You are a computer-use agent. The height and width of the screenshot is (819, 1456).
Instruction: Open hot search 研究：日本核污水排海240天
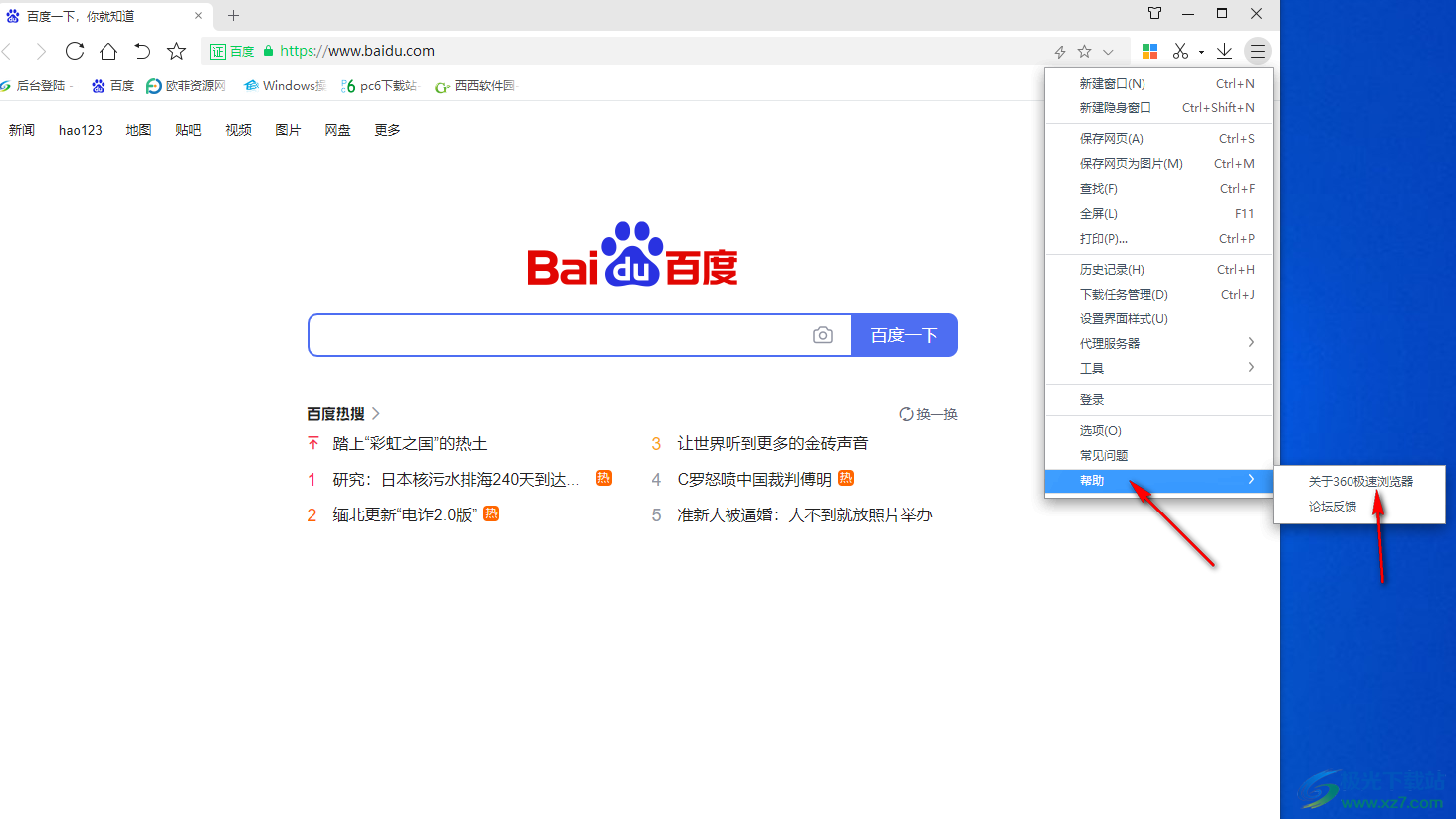click(456, 480)
